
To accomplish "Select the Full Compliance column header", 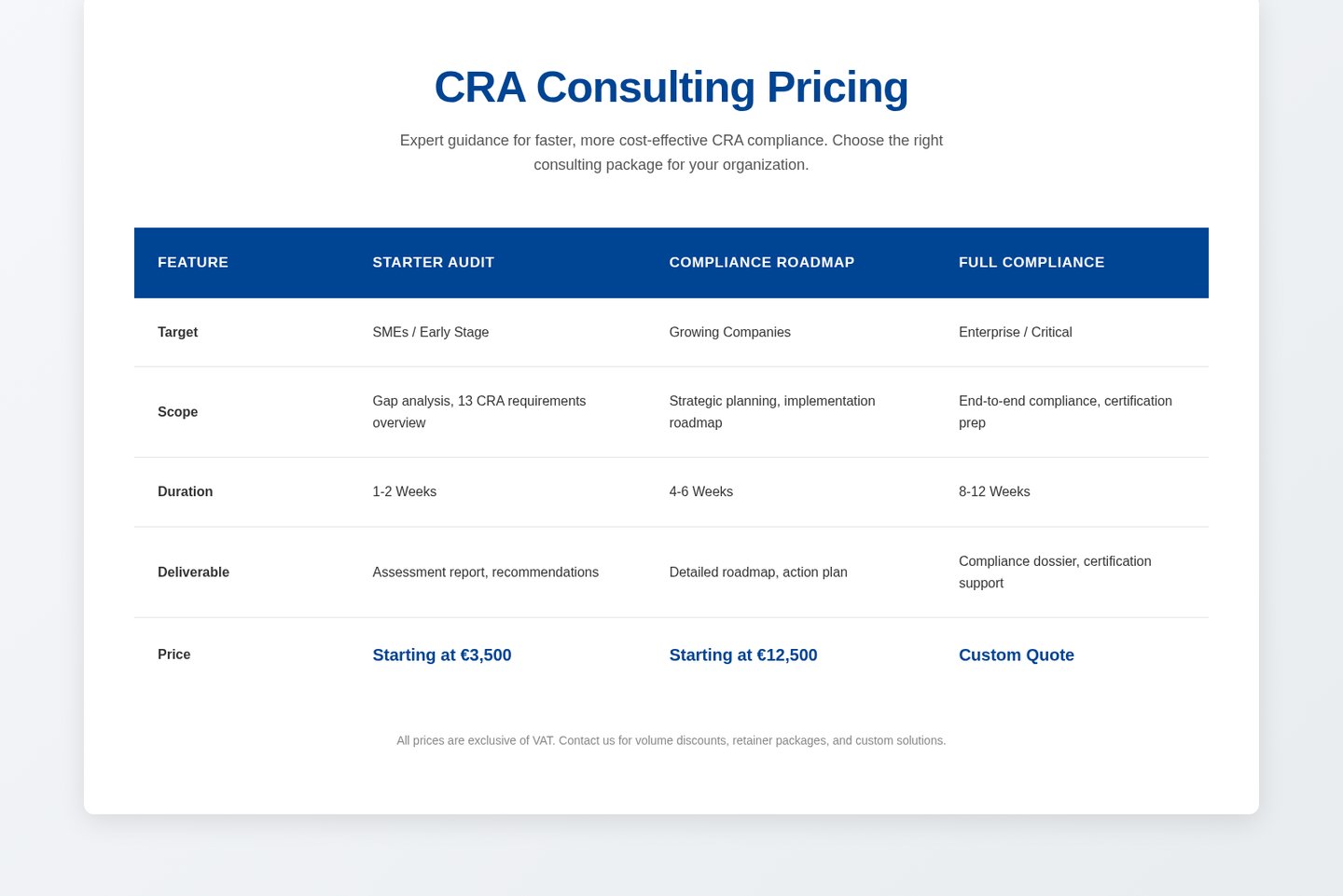I will click(x=1031, y=263).
